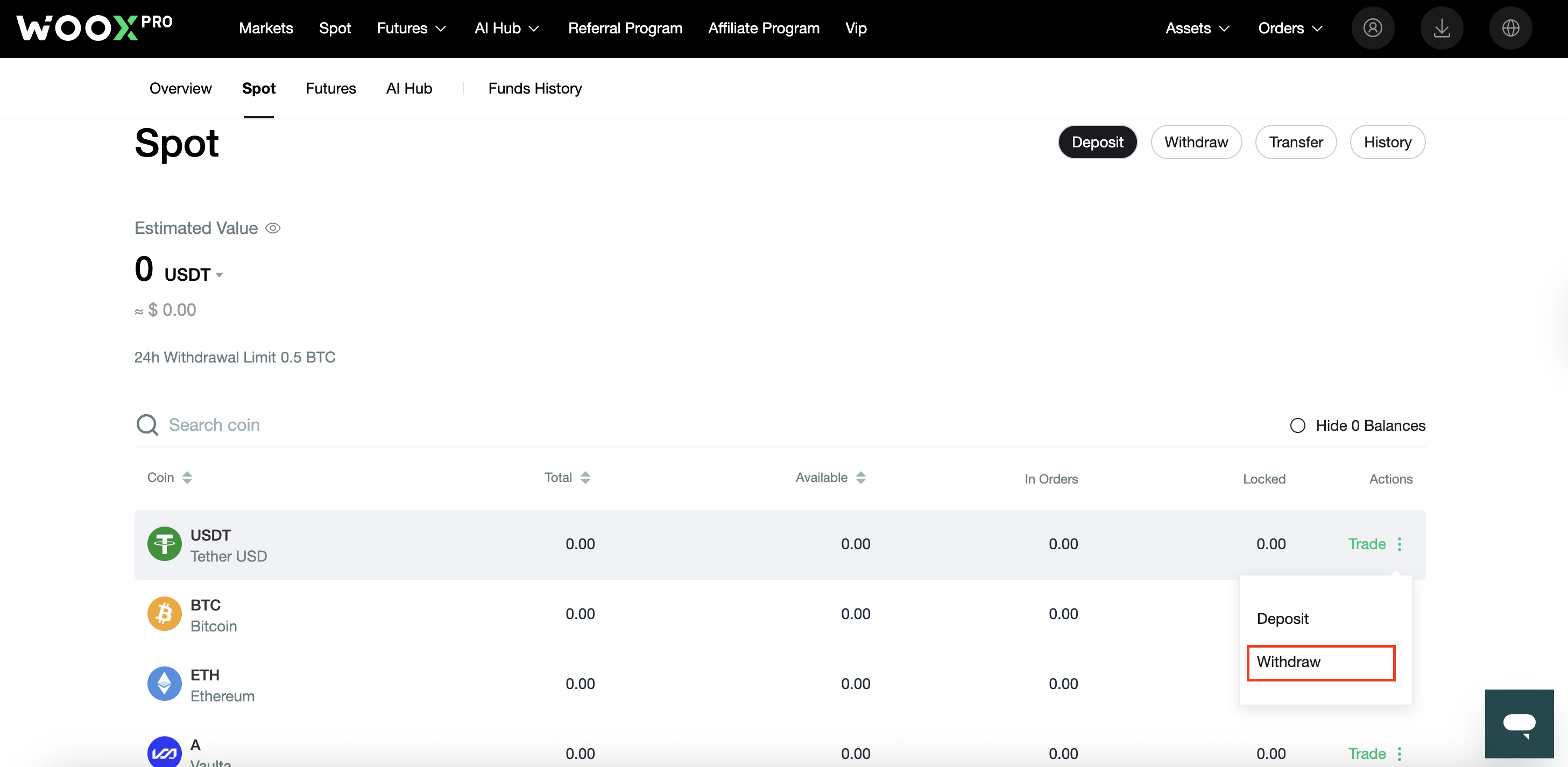Expand the Orders dropdown
Viewport: 1568px width, 767px height.
point(1290,28)
